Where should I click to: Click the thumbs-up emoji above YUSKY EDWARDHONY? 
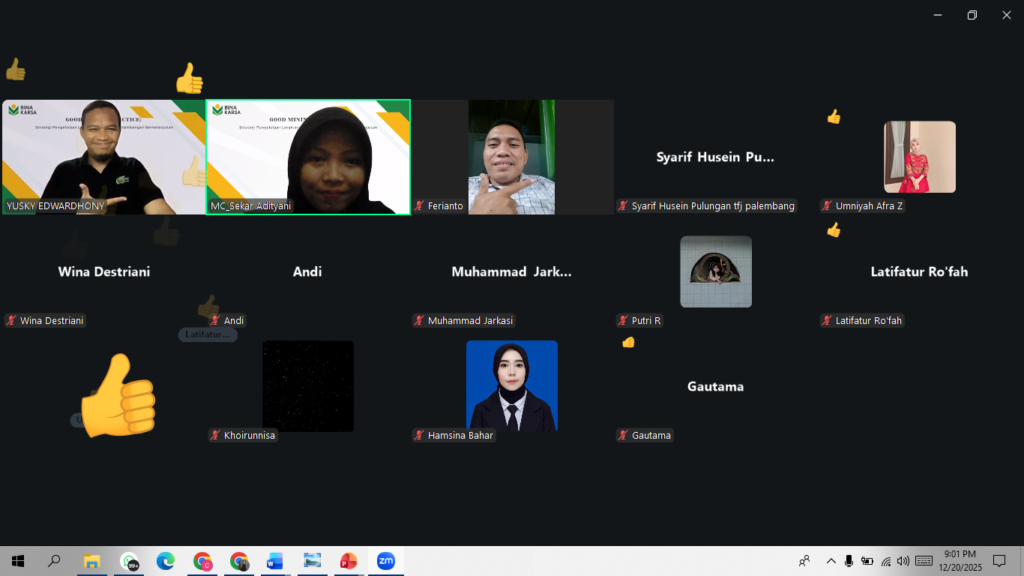click(16, 70)
